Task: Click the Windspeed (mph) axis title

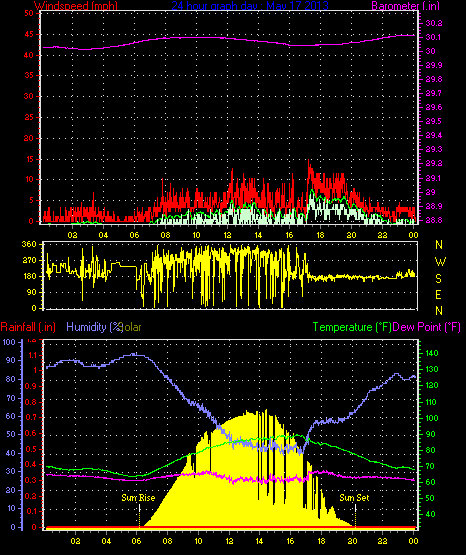Action: (x=76, y=6)
